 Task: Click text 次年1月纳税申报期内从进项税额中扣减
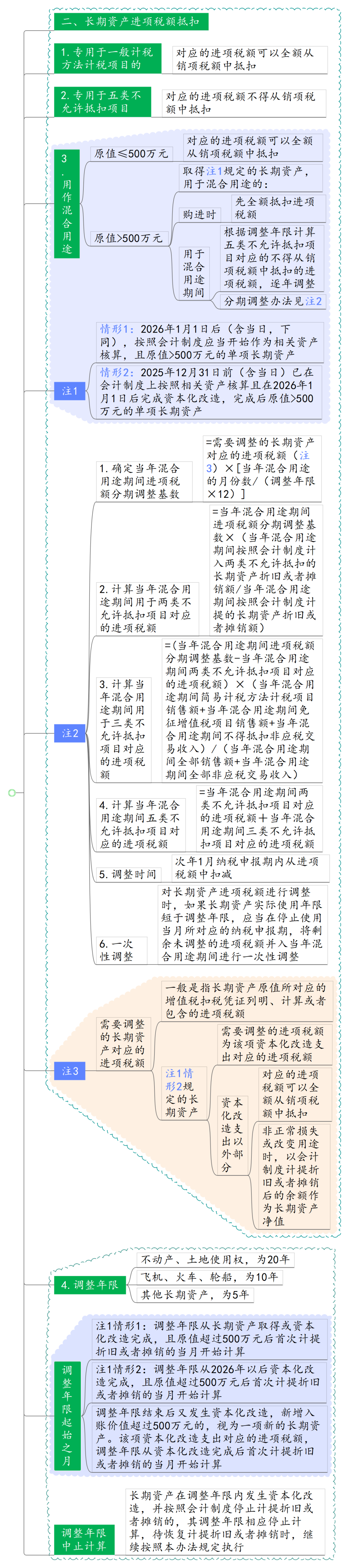250,867
